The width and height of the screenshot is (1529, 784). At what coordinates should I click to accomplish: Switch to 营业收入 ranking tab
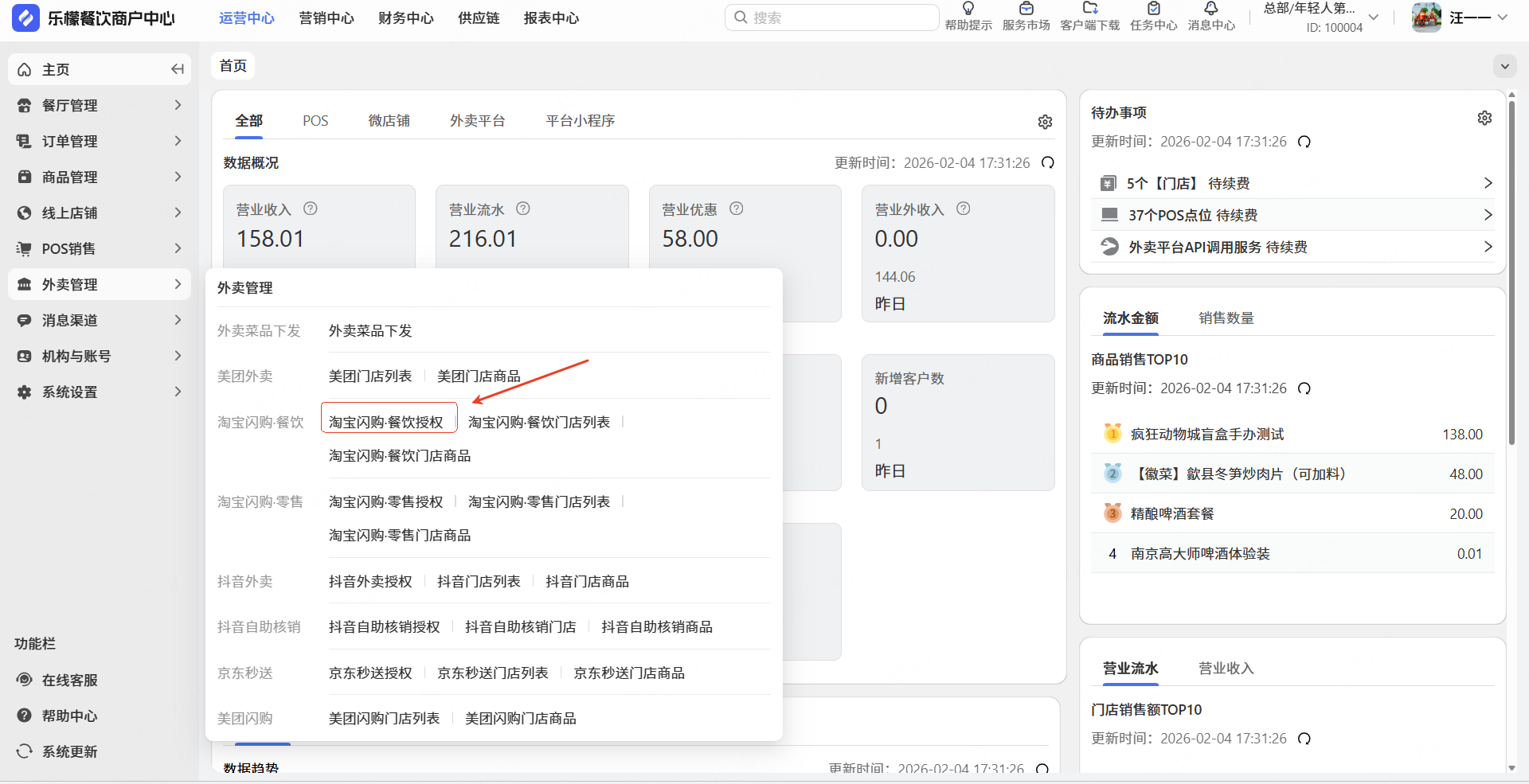(1226, 669)
